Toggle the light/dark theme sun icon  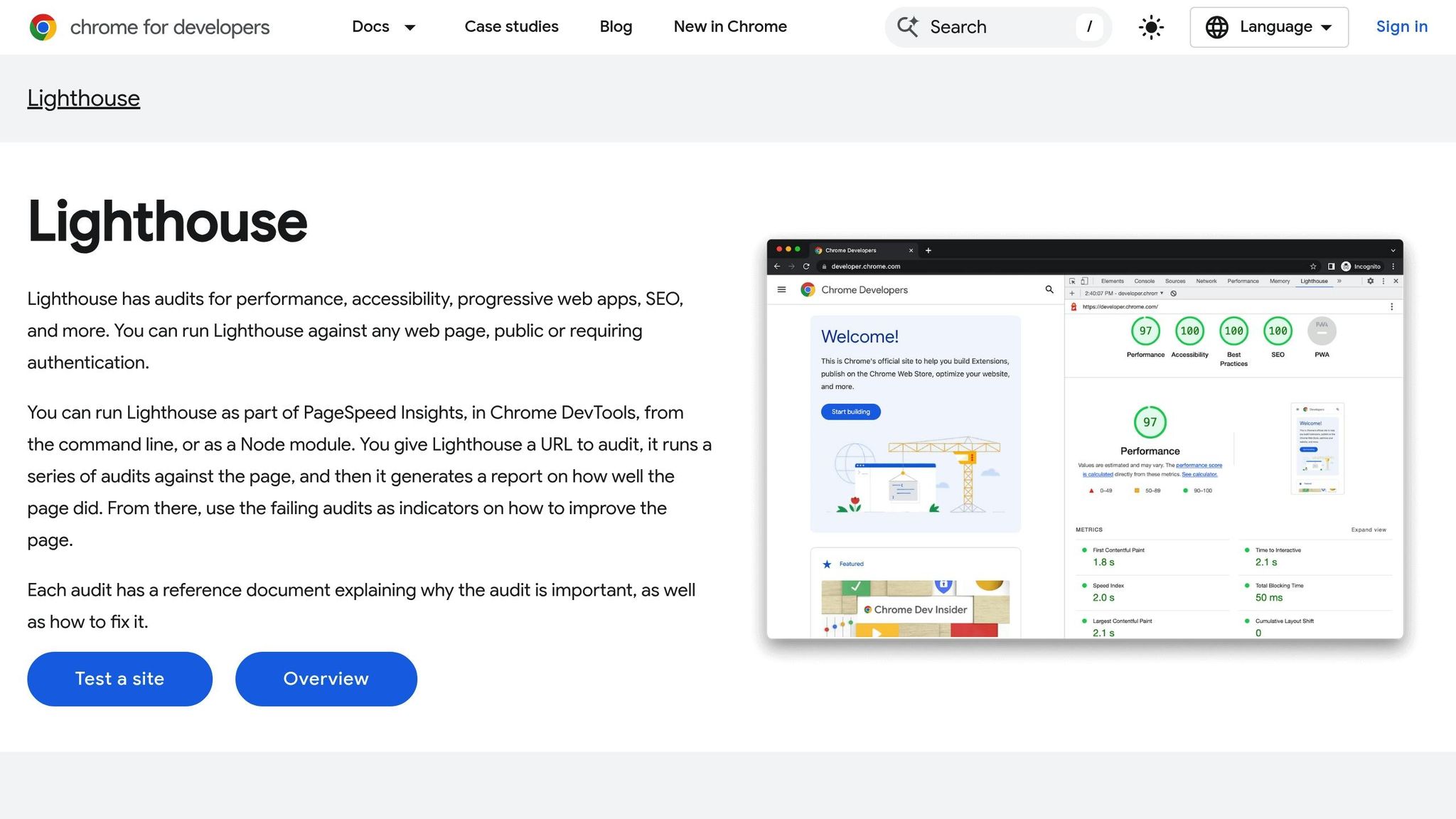point(1151,28)
